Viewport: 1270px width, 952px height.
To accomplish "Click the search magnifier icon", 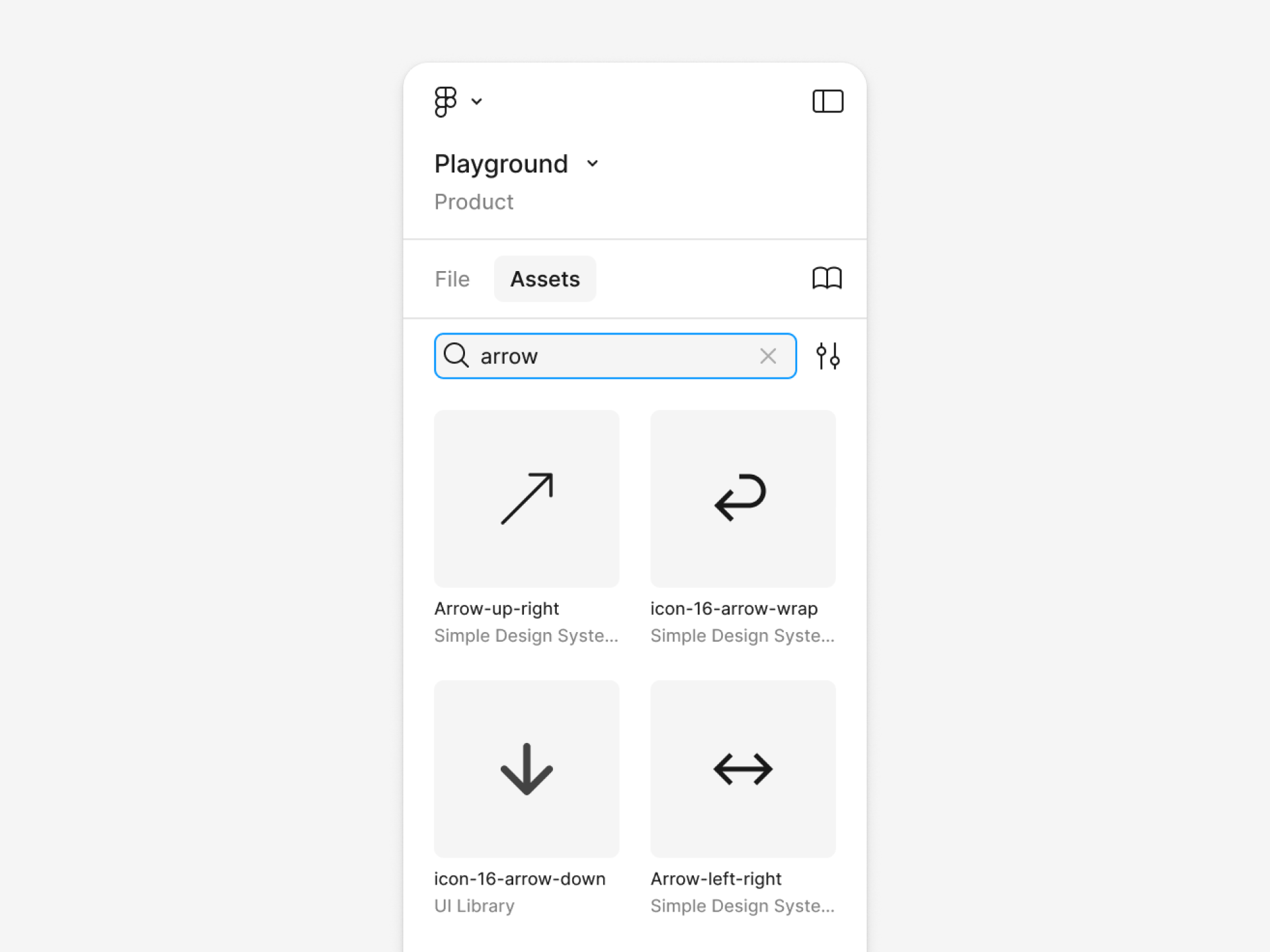I will pos(457,355).
